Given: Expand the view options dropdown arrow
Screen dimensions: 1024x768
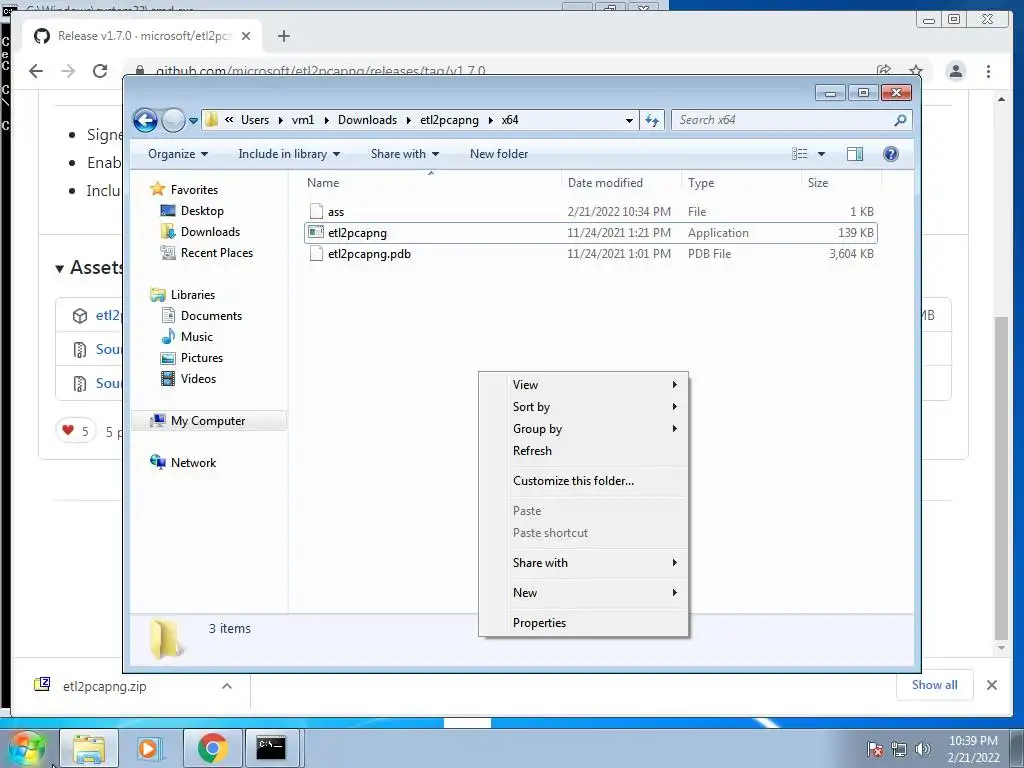Looking at the screenshot, I should (822, 154).
